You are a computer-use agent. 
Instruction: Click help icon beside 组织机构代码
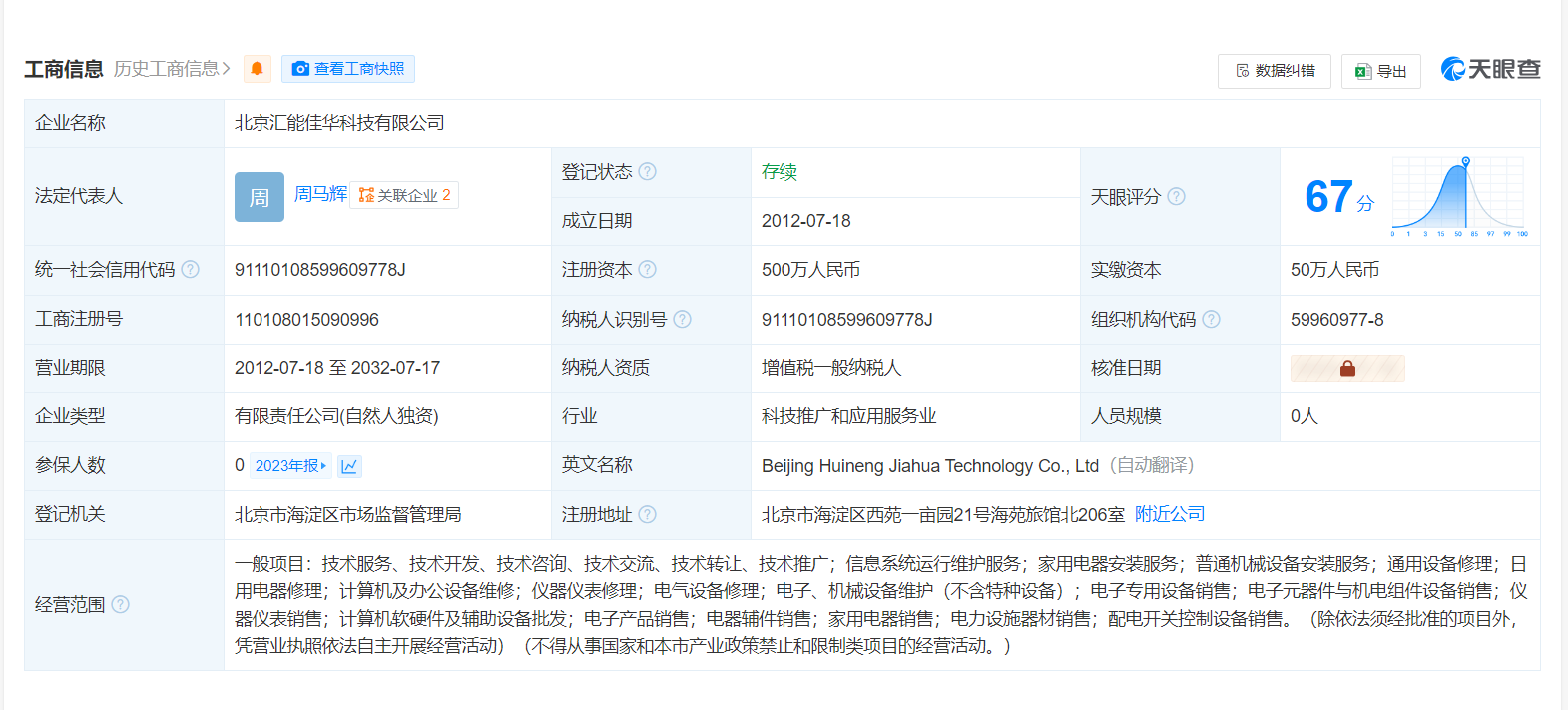(1212, 320)
